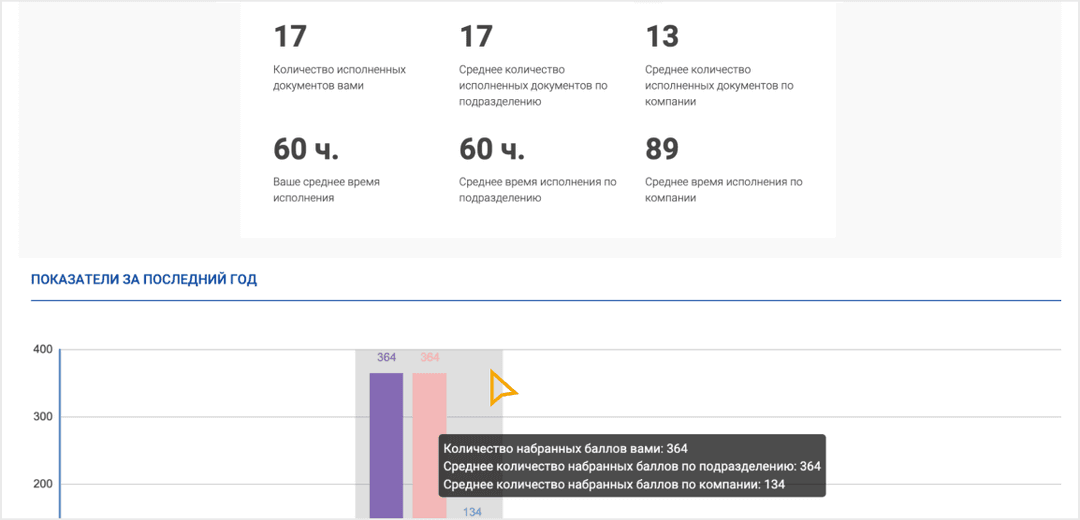Select the 'Показатели за последний год' heading

click(x=144, y=280)
